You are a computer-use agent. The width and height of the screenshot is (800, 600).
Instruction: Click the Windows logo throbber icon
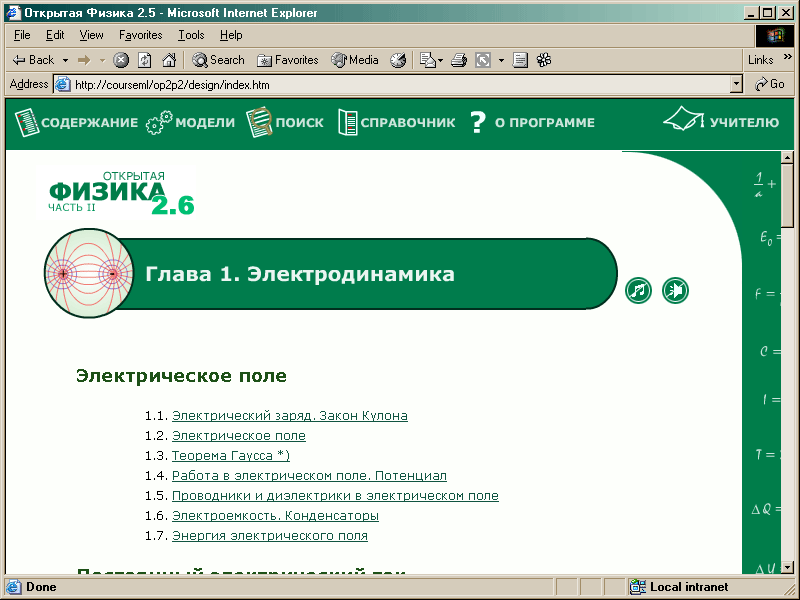coord(774,36)
